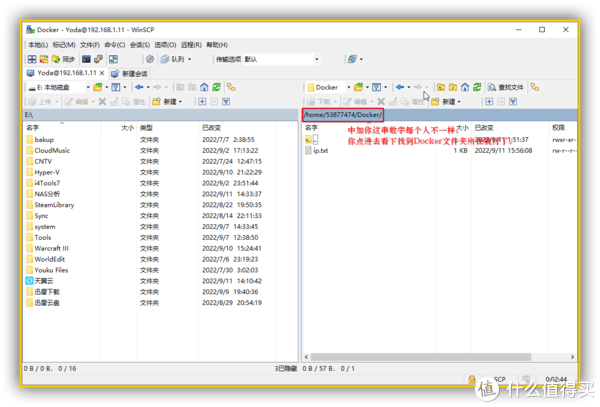Screen dimensions: 600x407
Task: Open the 新建会话 new session tab
Action: tap(130, 73)
